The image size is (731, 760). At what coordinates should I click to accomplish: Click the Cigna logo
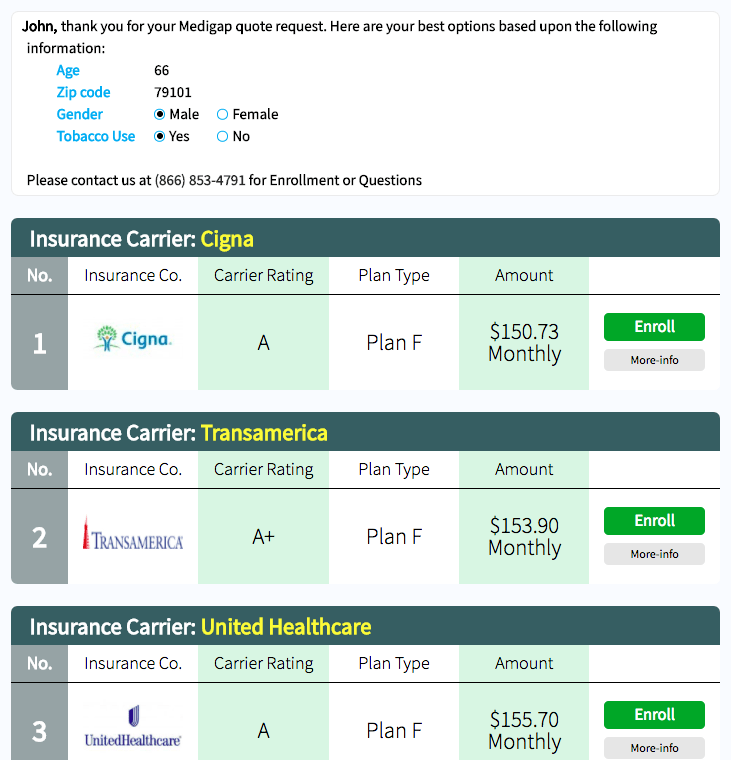(x=132, y=339)
